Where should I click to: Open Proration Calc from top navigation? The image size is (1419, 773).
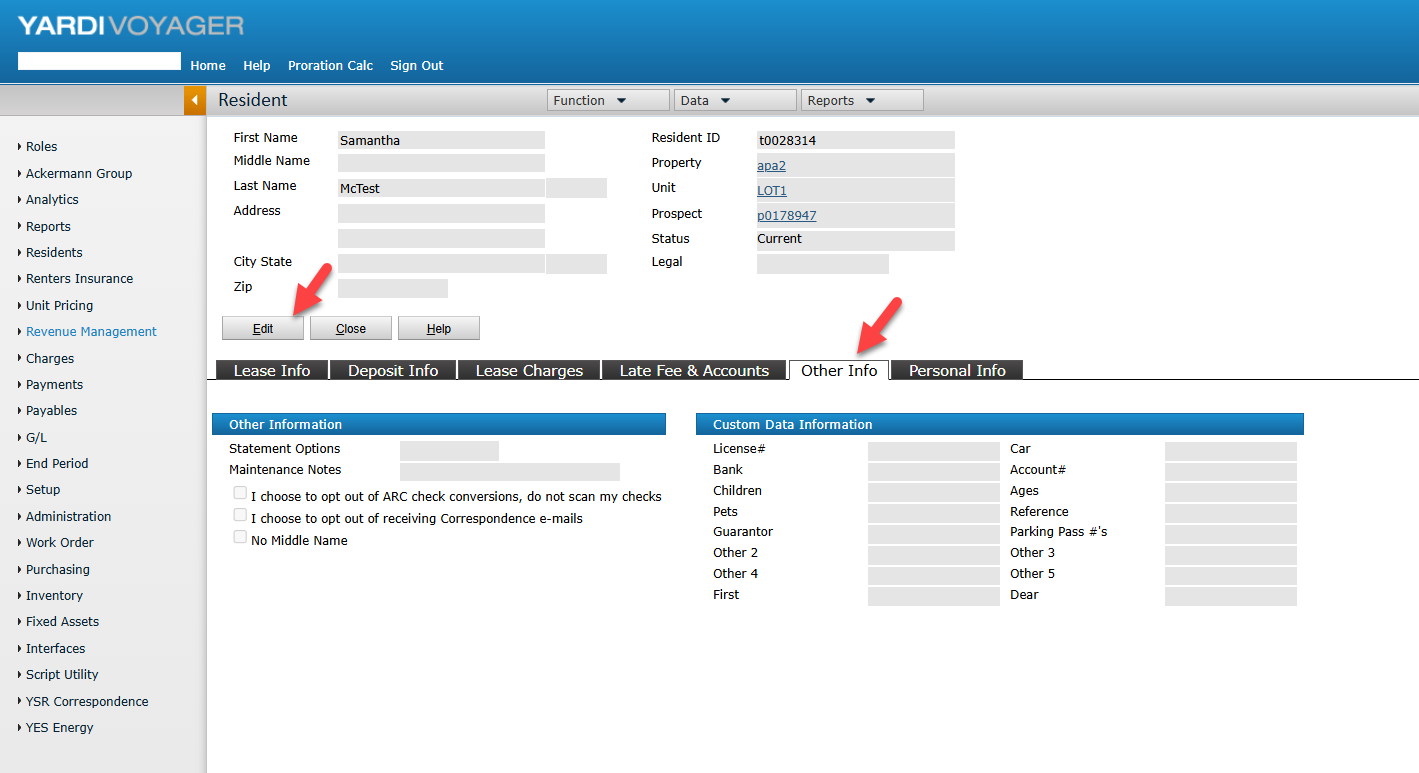(330, 66)
